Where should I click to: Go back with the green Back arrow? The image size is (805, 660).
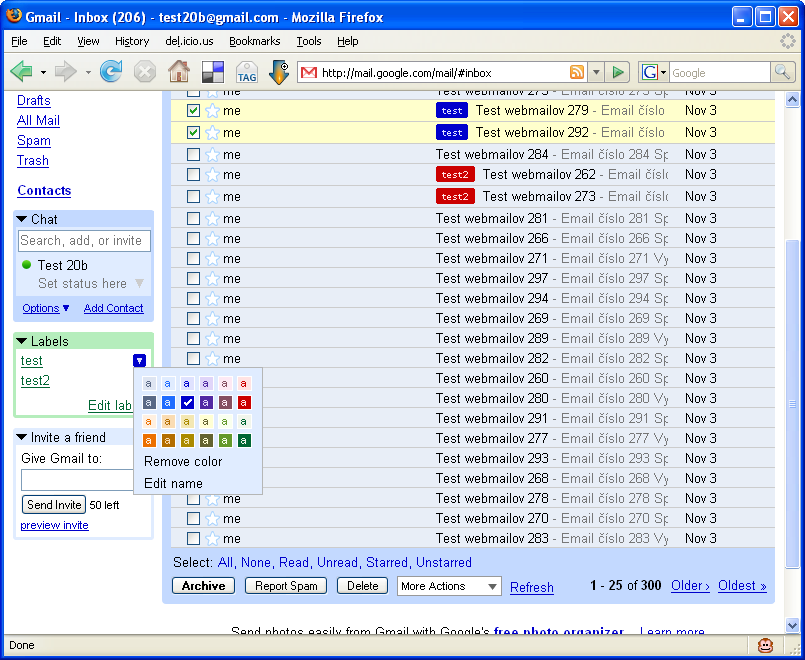tap(21, 72)
